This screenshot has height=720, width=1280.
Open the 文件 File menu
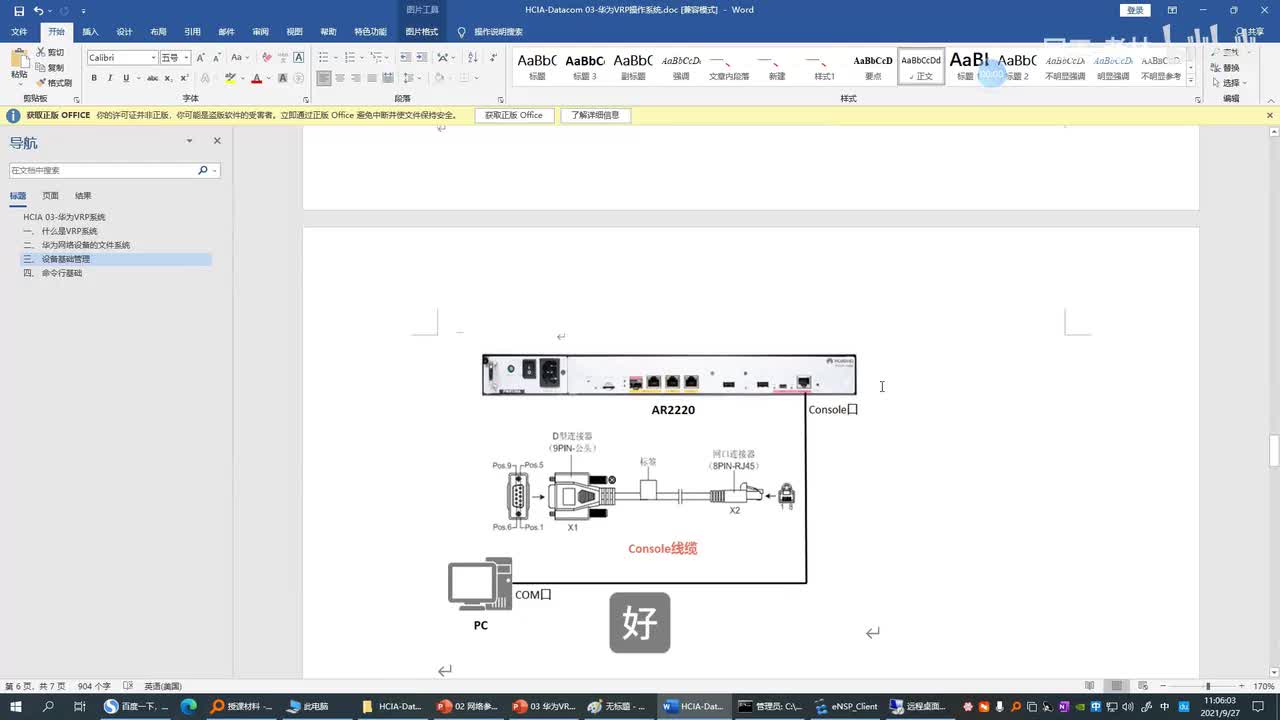[x=19, y=32]
